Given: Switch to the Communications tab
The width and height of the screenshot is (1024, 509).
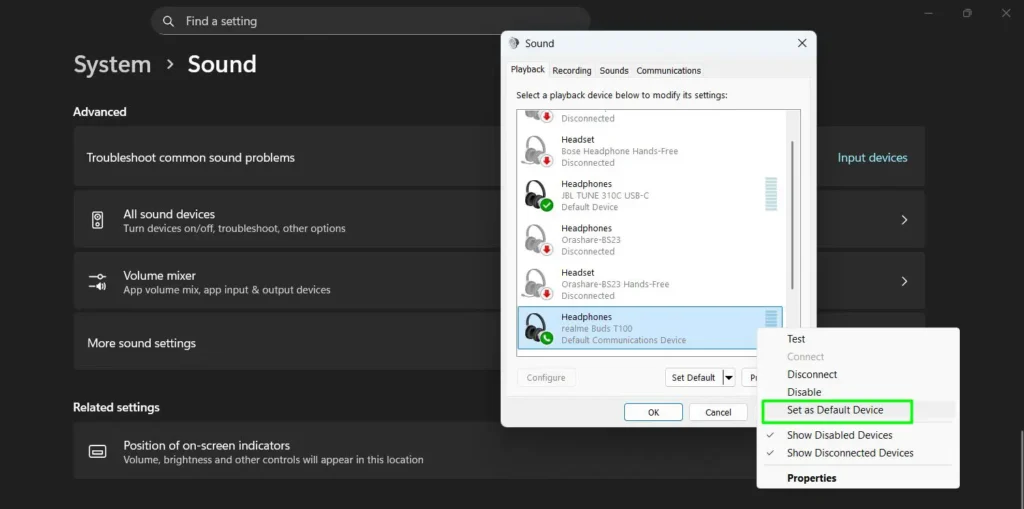Looking at the screenshot, I should tap(669, 71).
